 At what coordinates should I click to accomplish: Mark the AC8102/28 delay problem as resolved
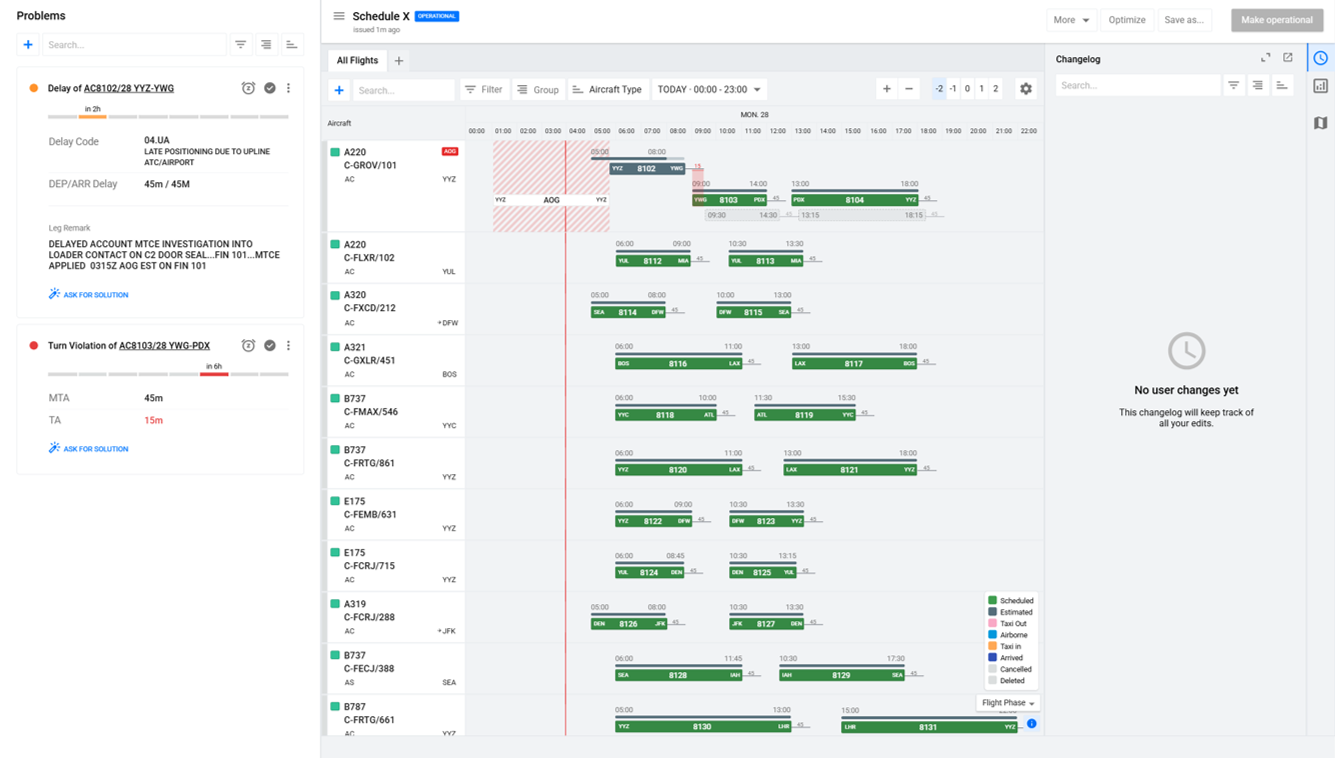(x=270, y=88)
